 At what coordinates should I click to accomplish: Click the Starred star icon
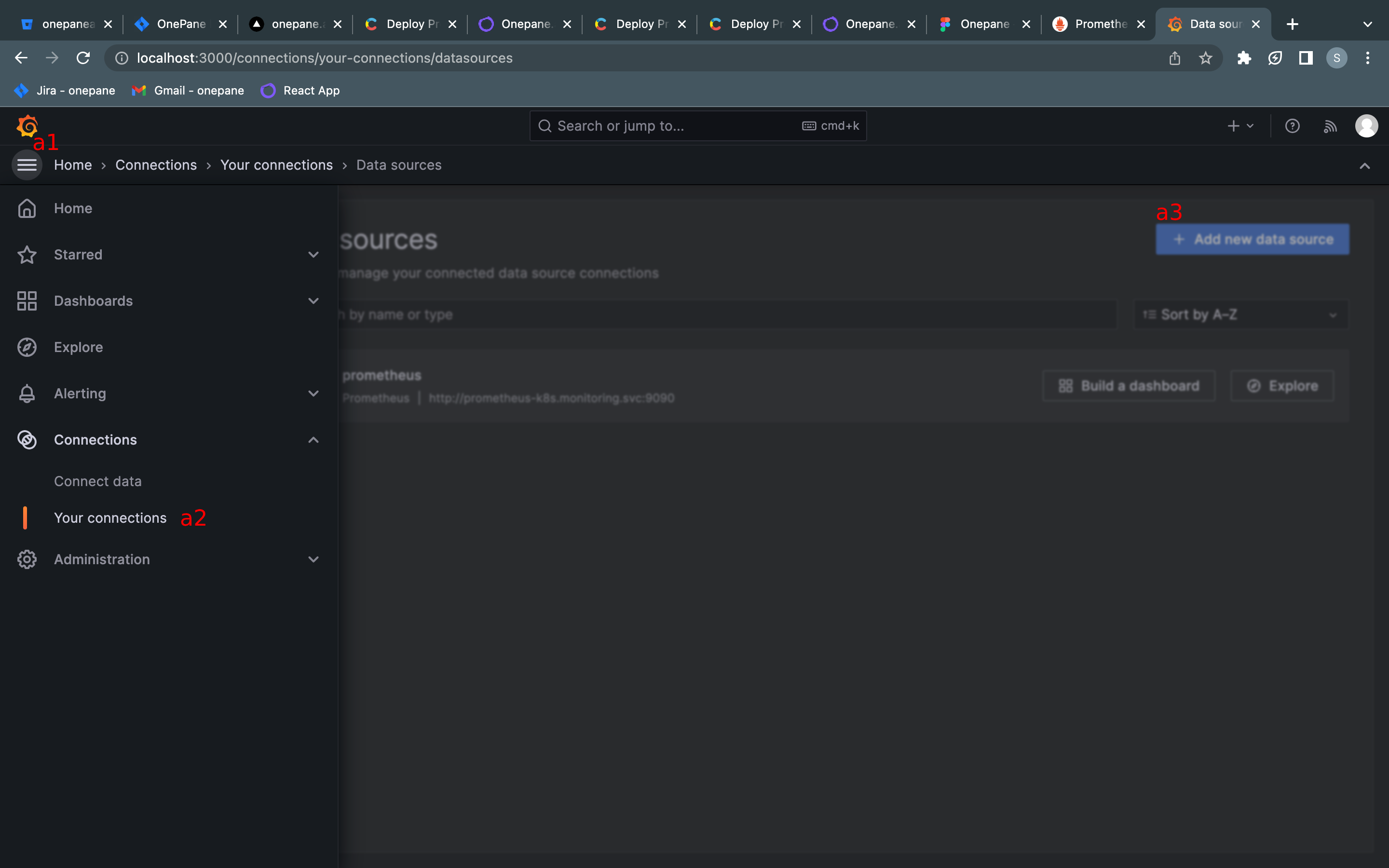pyautogui.click(x=27, y=254)
